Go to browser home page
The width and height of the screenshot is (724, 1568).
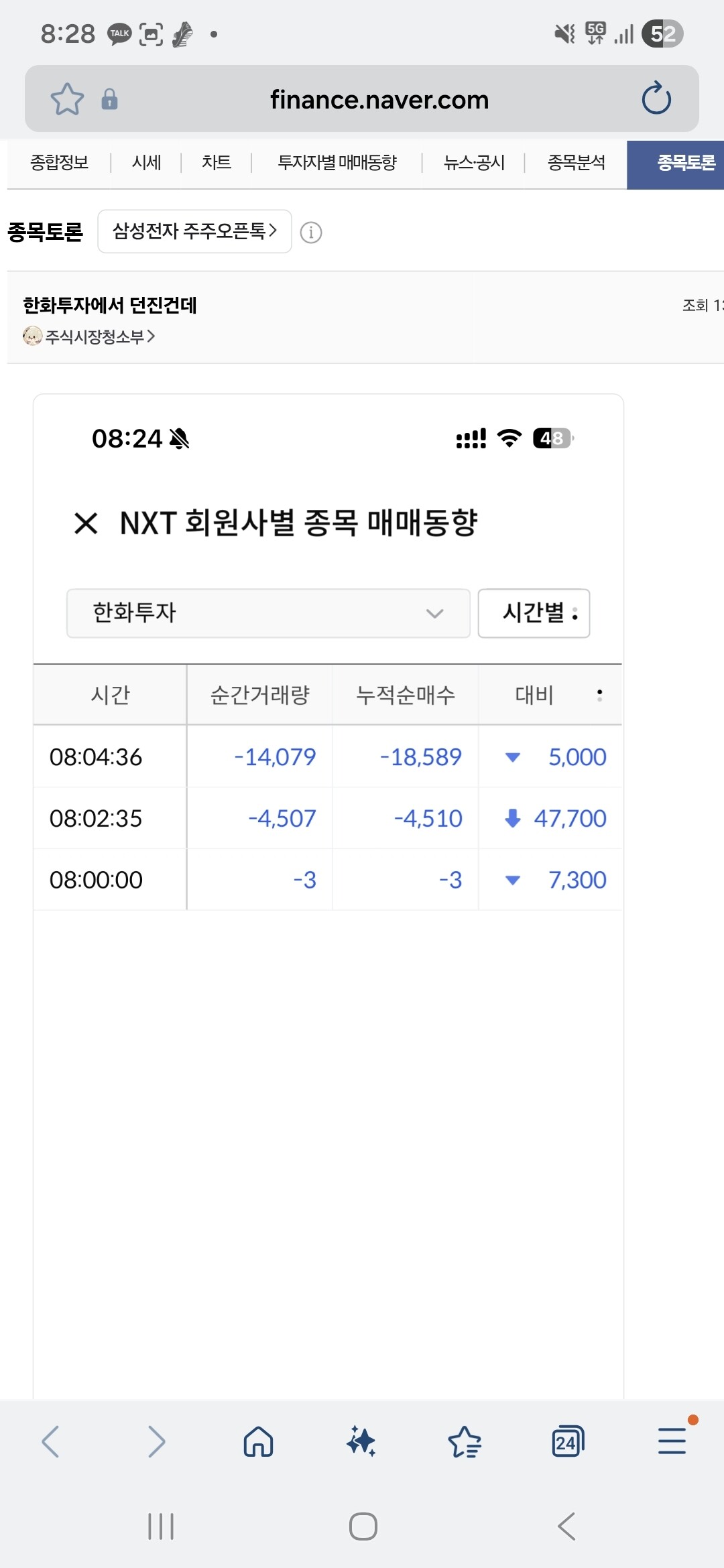258,1441
